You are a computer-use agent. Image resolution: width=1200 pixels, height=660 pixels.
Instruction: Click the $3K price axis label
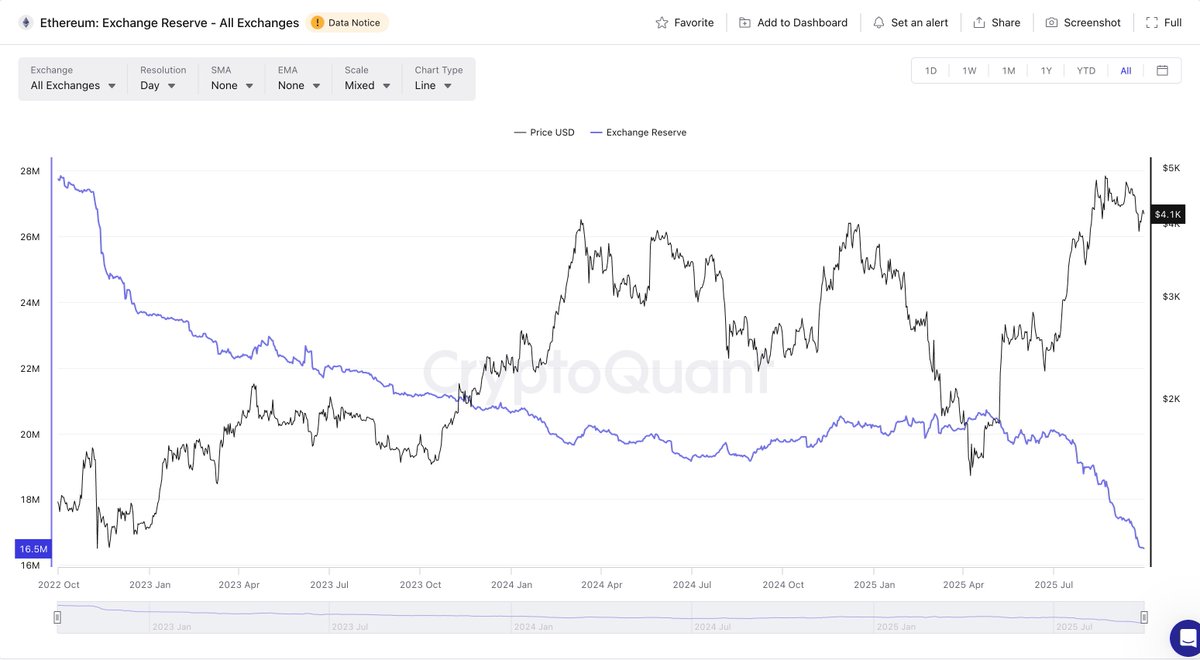[1171, 296]
